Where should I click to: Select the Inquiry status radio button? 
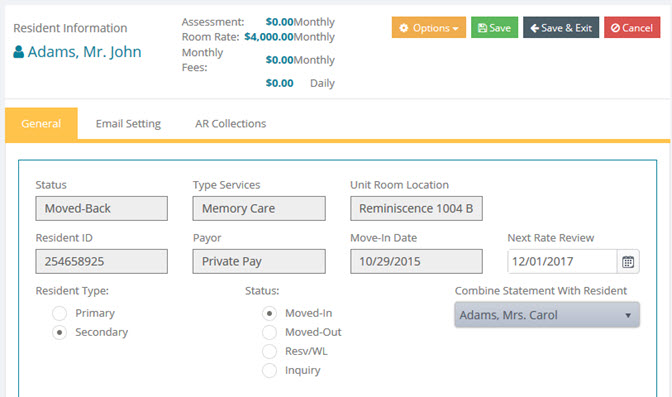tap(269, 370)
